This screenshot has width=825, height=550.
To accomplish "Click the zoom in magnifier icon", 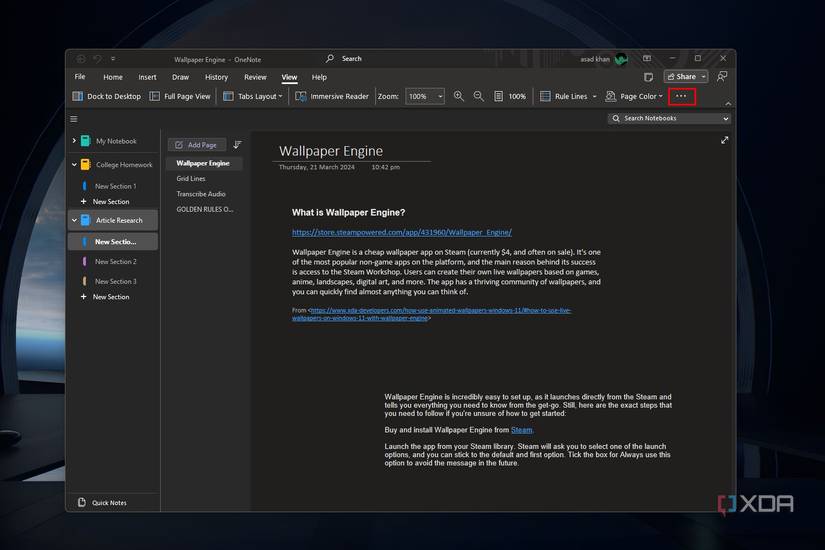I will click(459, 97).
